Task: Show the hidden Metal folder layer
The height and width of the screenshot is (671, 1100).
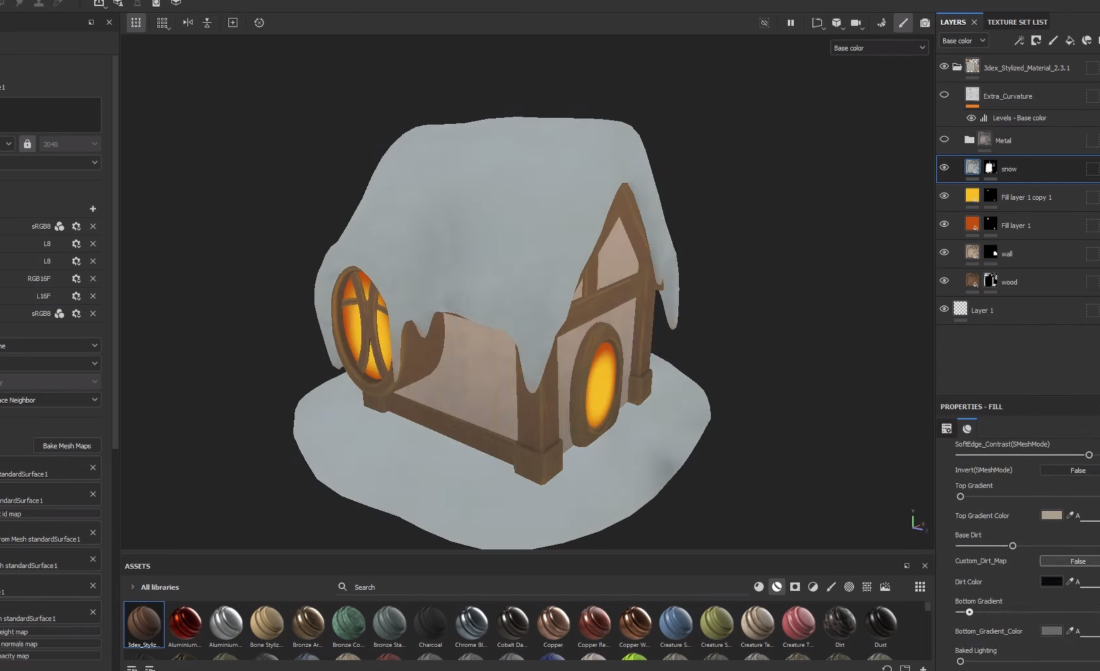Action: [944, 140]
